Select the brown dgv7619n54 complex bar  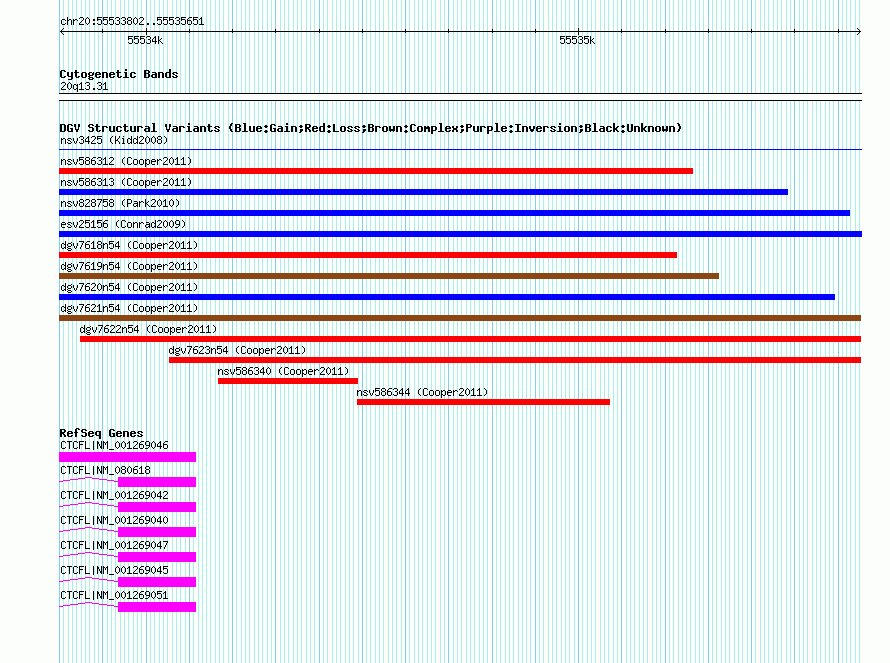[389, 276]
